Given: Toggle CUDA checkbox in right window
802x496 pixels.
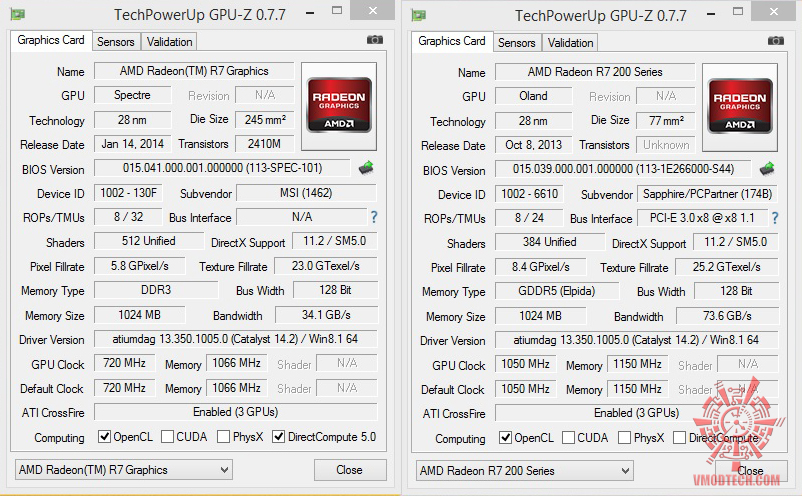Looking at the screenshot, I should coord(568,438).
